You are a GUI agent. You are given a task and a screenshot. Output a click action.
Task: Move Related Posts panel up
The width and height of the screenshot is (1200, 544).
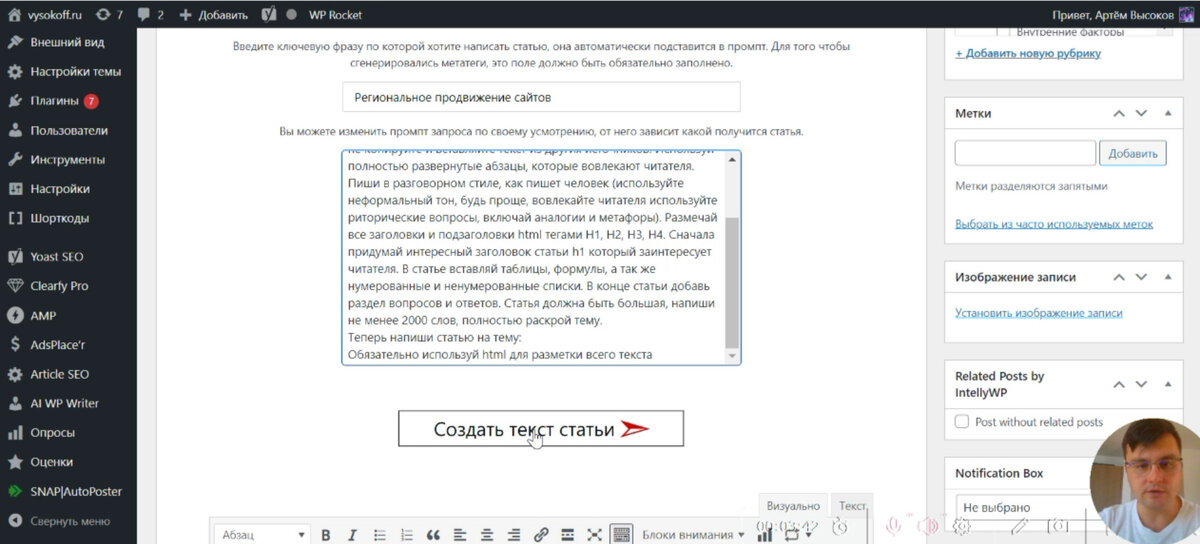pos(1120,384)
